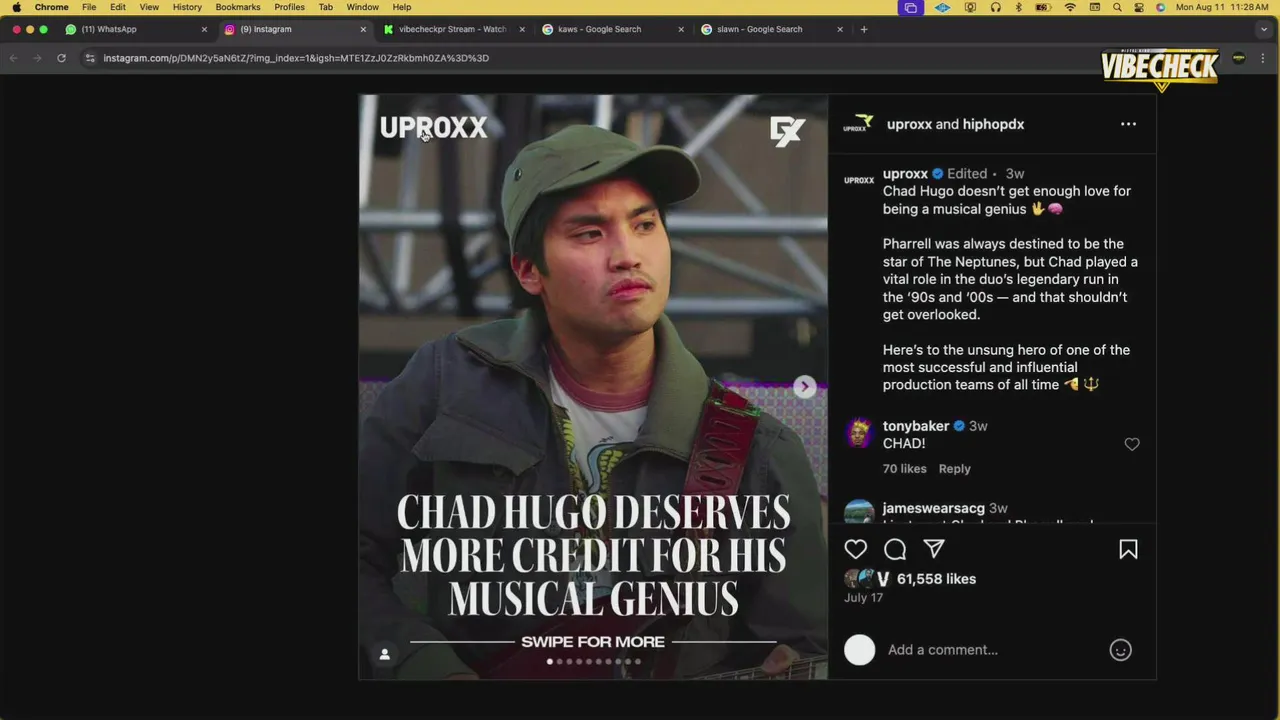Screen dimensions: 1280x720
Task: Expand the tab search dropdown arrow
Action: pyautogui.click(x=1264, y=29)
